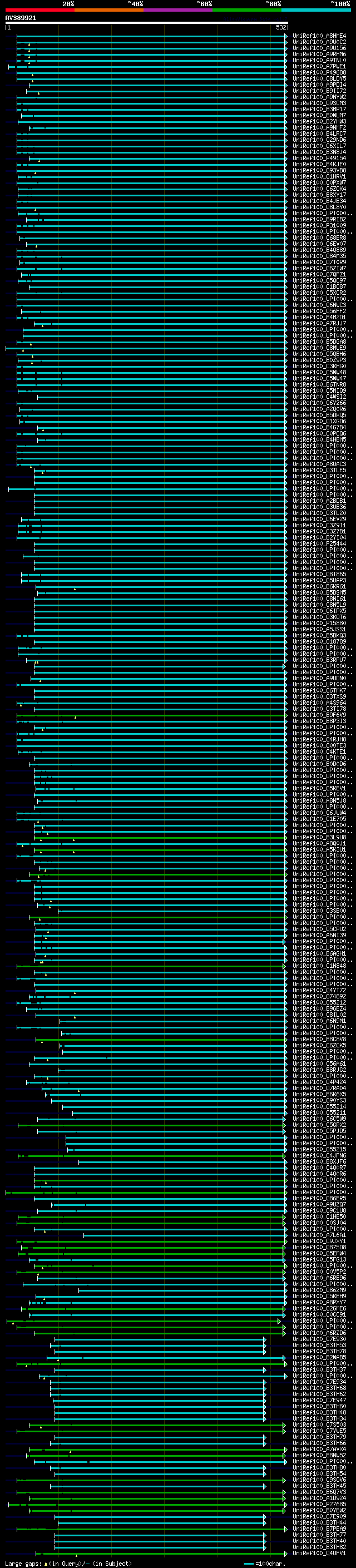Click the label UniRef100_P31009
Screen dimensions: 356x1568
(319, 225)
